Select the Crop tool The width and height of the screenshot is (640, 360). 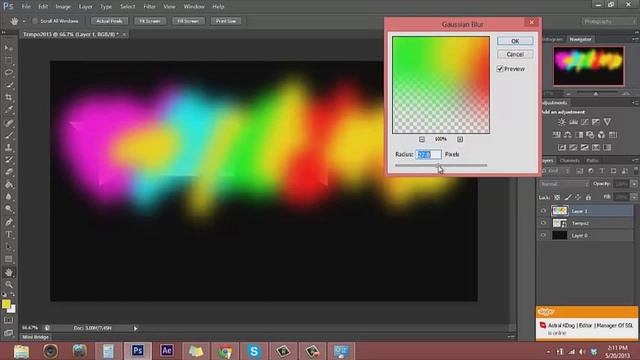(9, 97)
